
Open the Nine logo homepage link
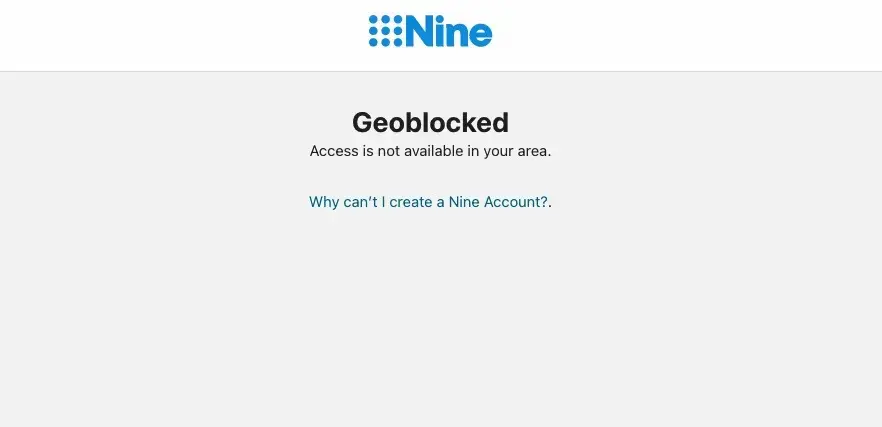[431, 32]
